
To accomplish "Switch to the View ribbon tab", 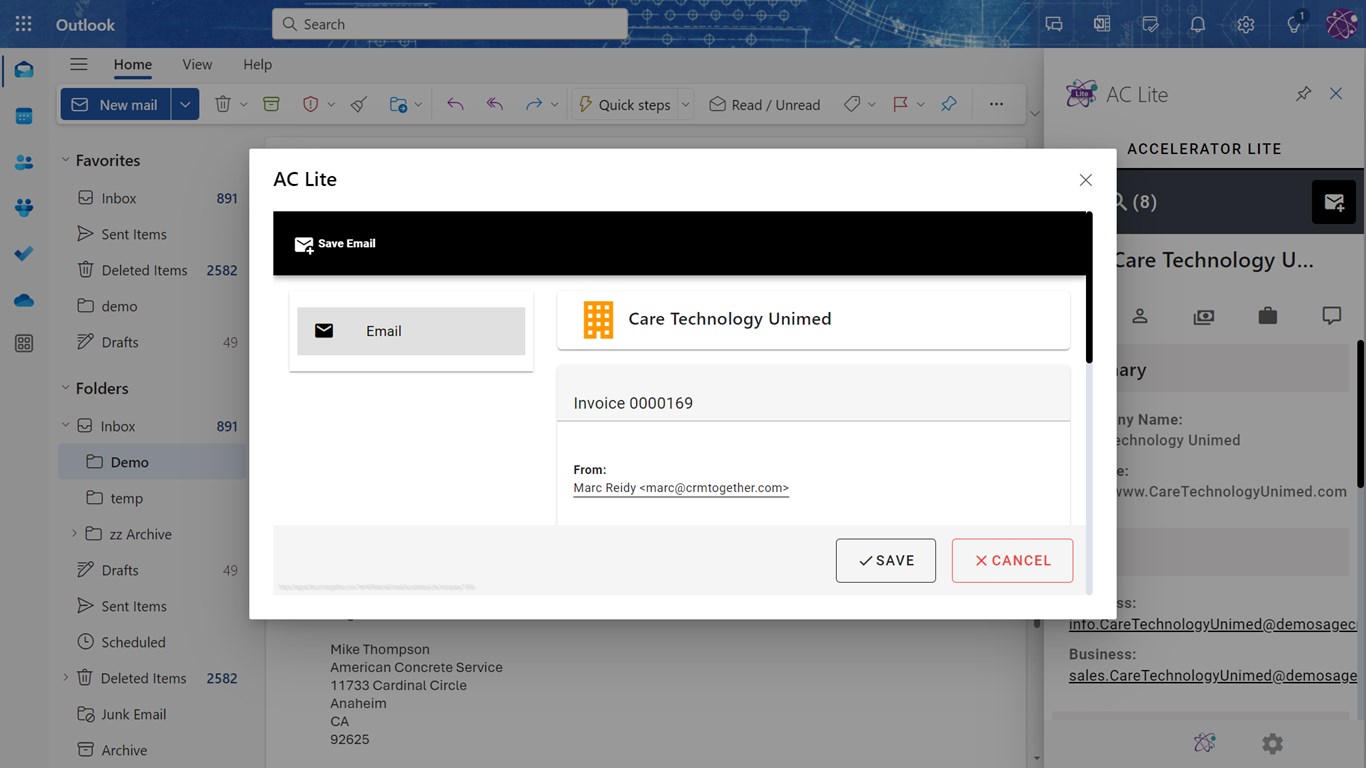I will coord(197,64).
